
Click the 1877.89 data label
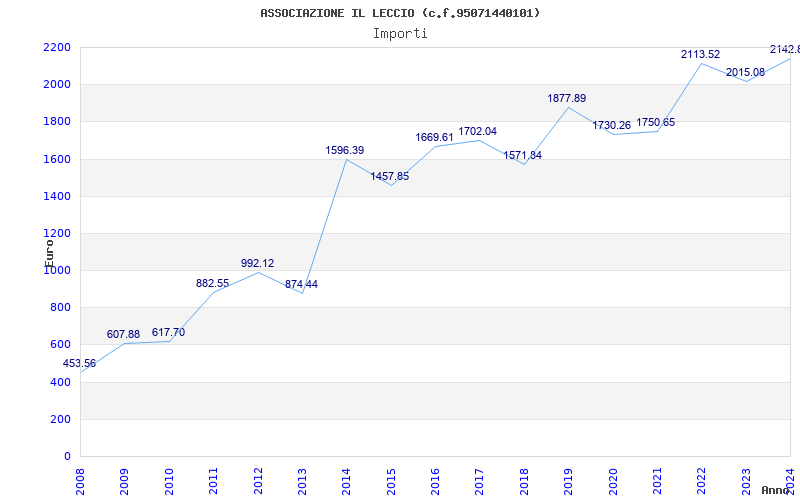(566, 98)
